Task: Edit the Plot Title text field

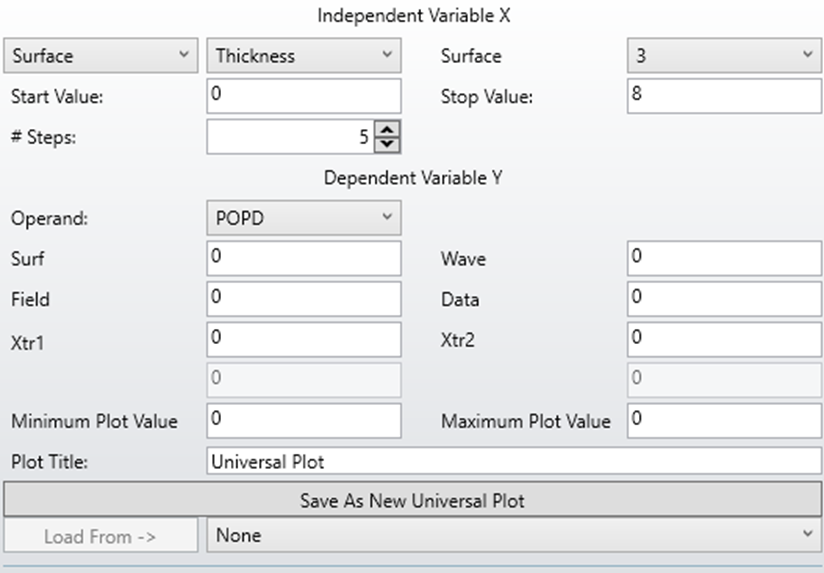Action: (514, 462)
